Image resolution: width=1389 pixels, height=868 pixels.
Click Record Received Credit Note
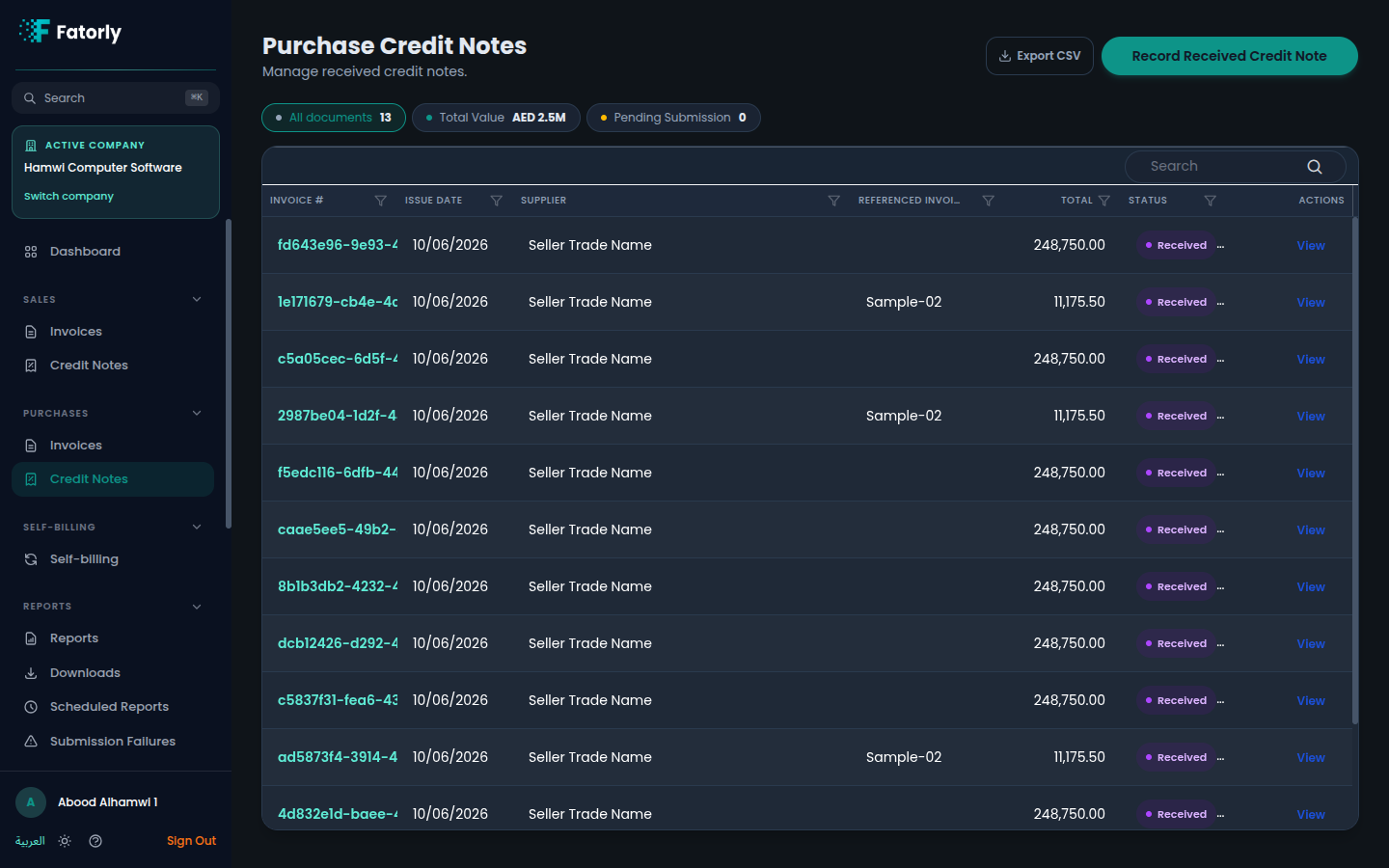click(x=1230, y=56)
